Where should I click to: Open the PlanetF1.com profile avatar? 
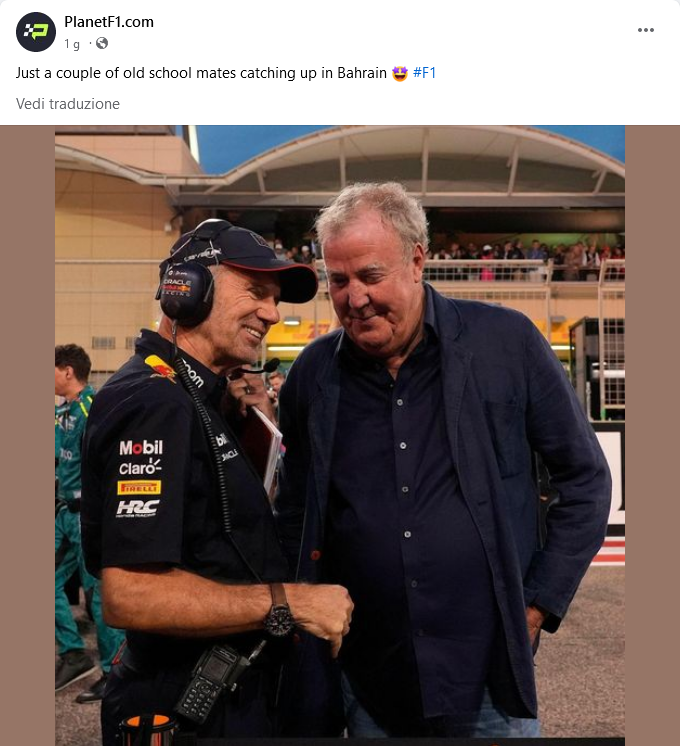pos(36,32)
